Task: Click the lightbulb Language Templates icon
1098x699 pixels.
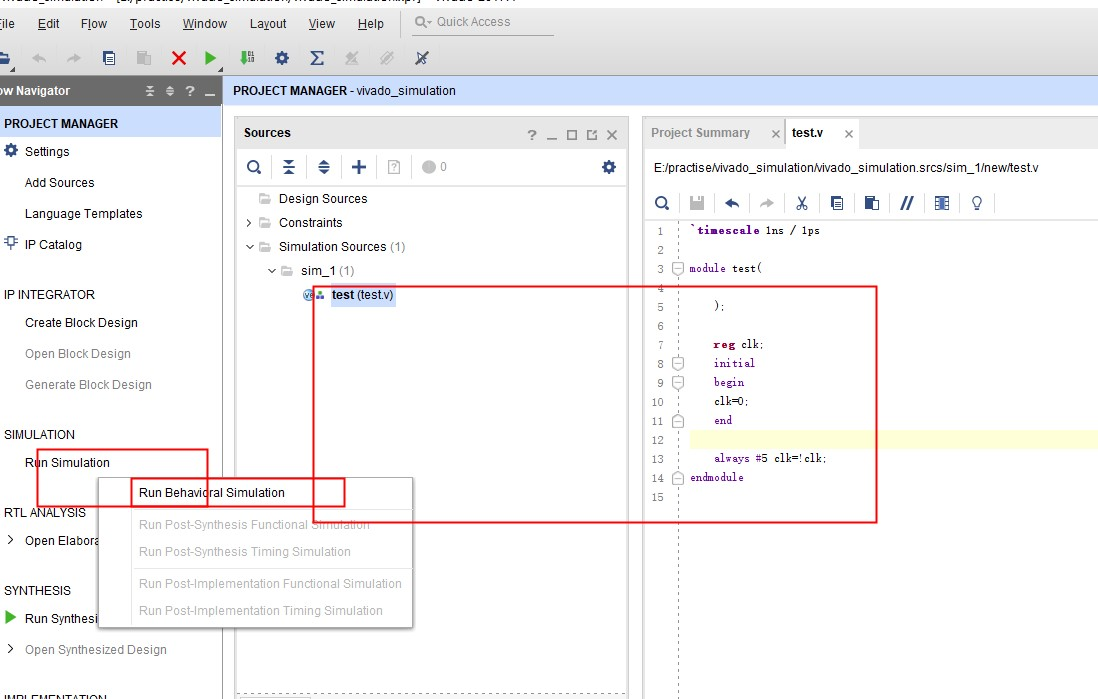Action: [977, 203]
